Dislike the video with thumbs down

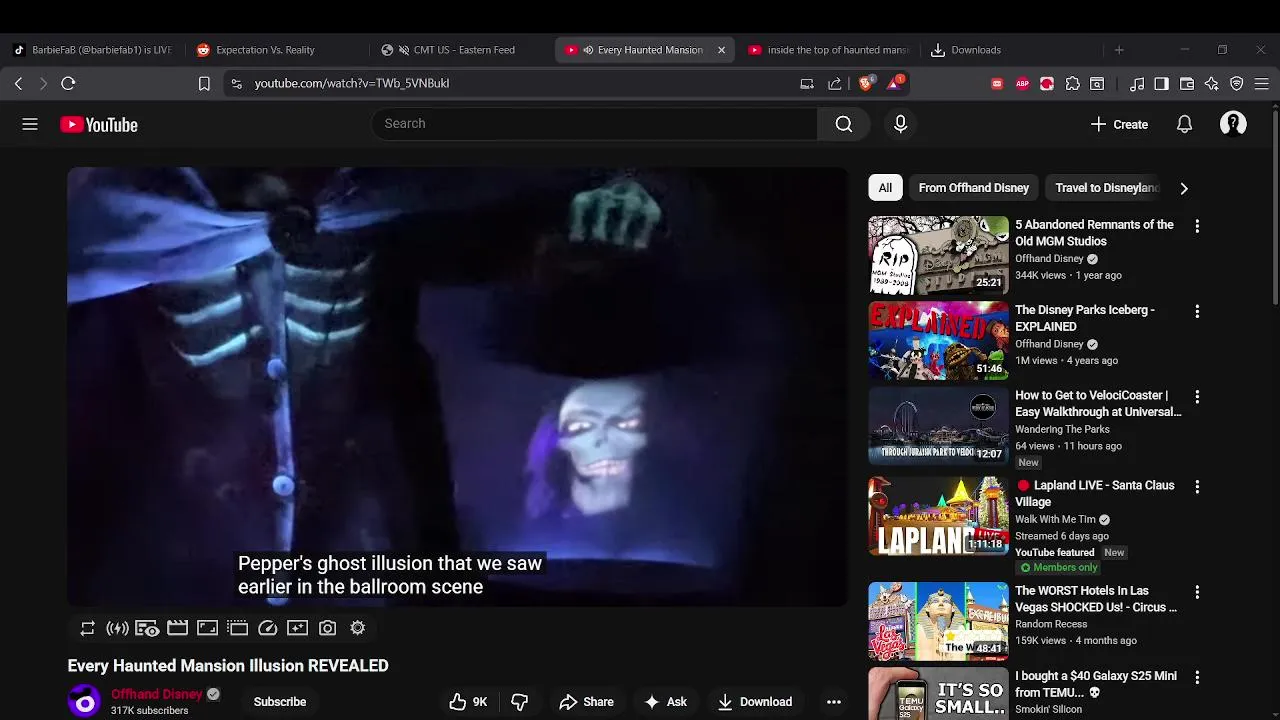519,702
